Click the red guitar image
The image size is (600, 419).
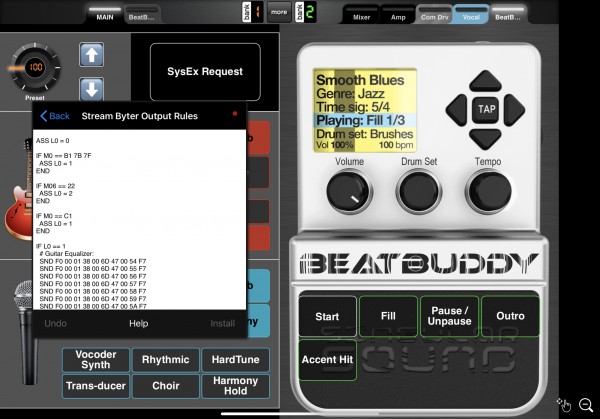[18, 191]
